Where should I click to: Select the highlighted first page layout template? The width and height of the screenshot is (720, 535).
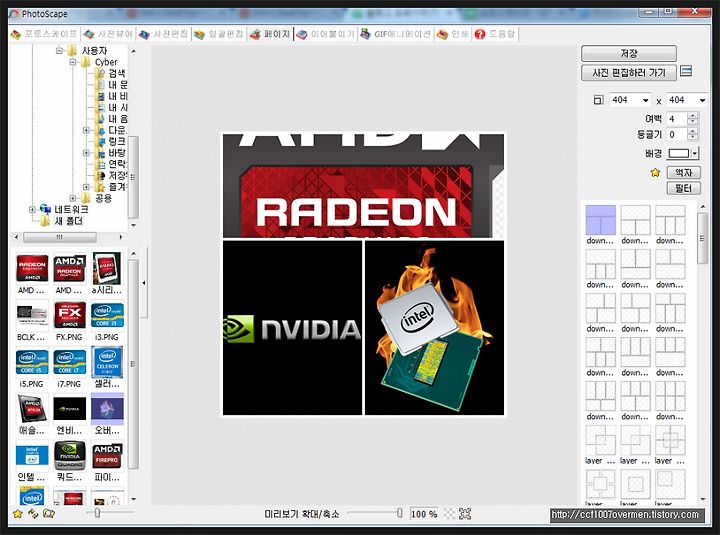tap(601, 220)
